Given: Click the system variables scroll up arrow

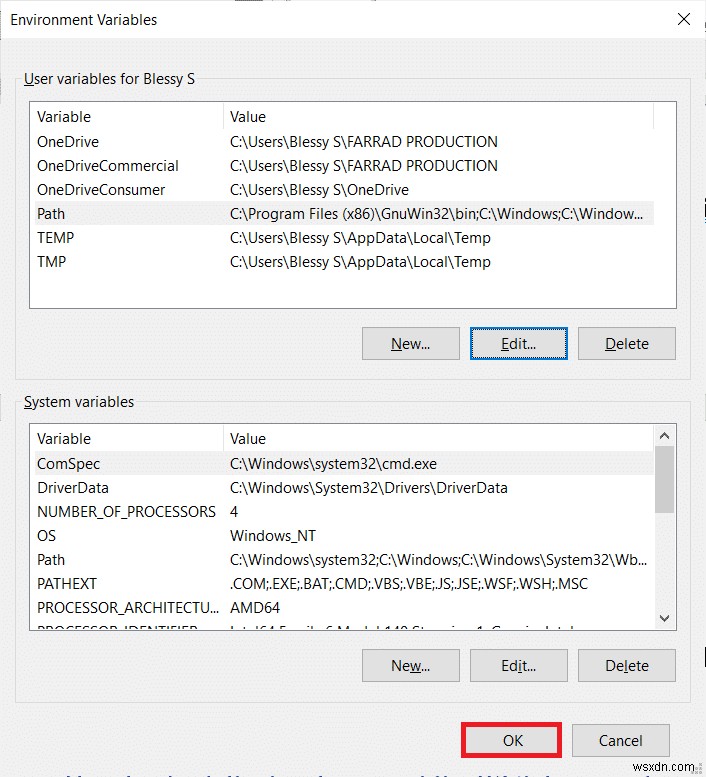Looking at the screenshot, I should 665,436.
